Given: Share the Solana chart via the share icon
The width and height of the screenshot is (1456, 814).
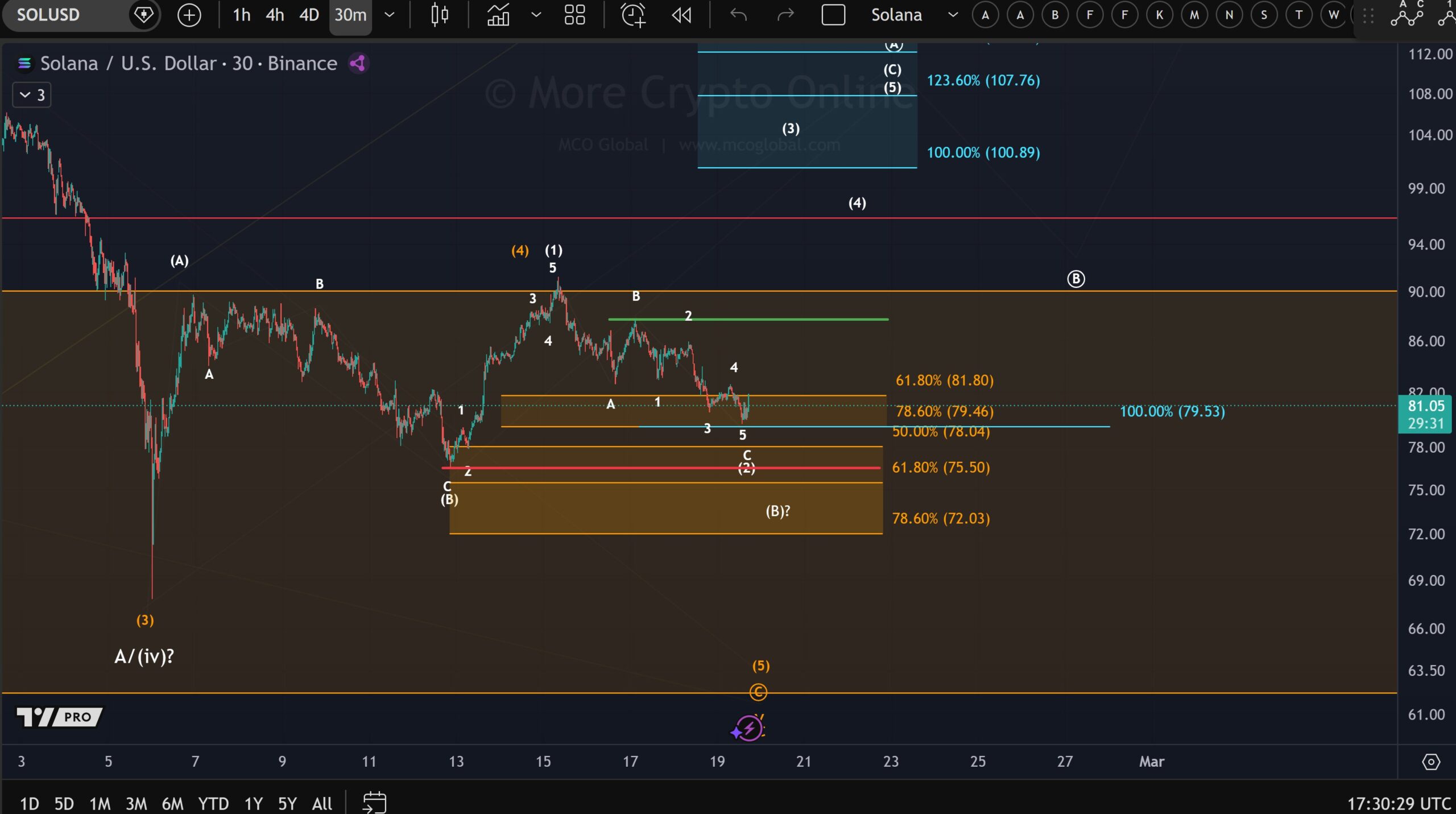Looking at the screenshot, I should (x=357, y=63).
